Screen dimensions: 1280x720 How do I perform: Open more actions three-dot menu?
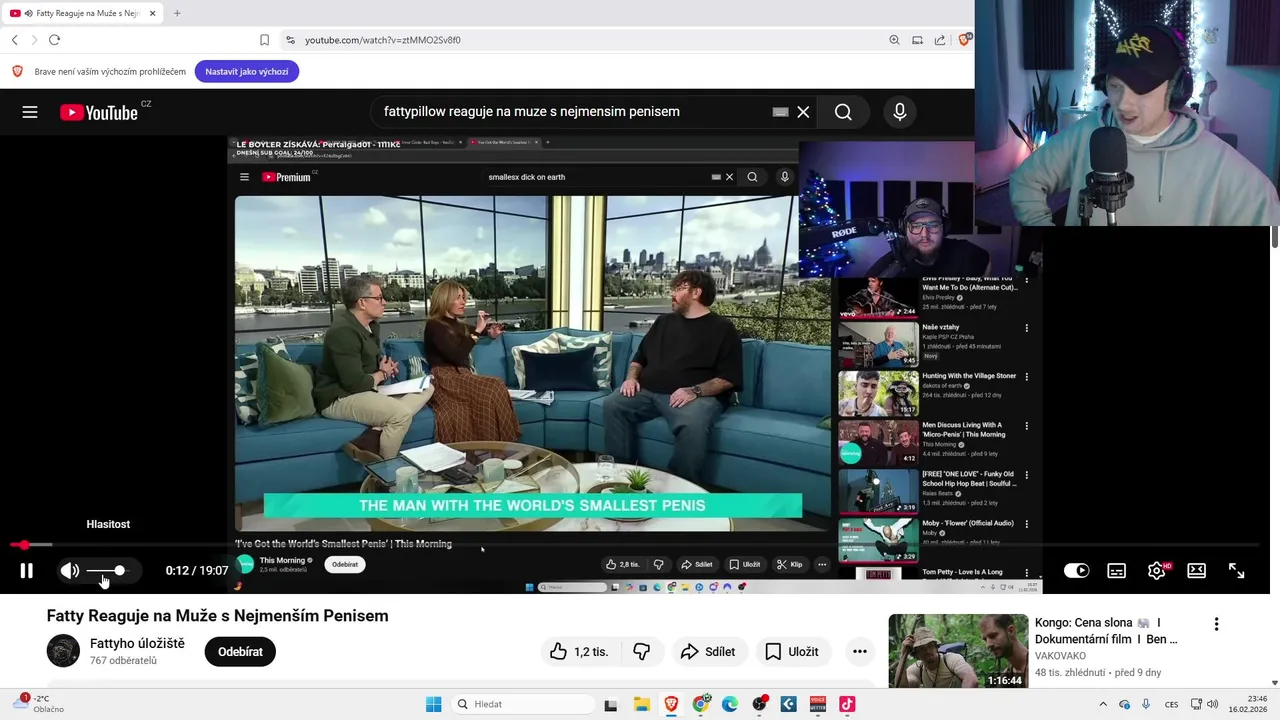coord(859,652)
